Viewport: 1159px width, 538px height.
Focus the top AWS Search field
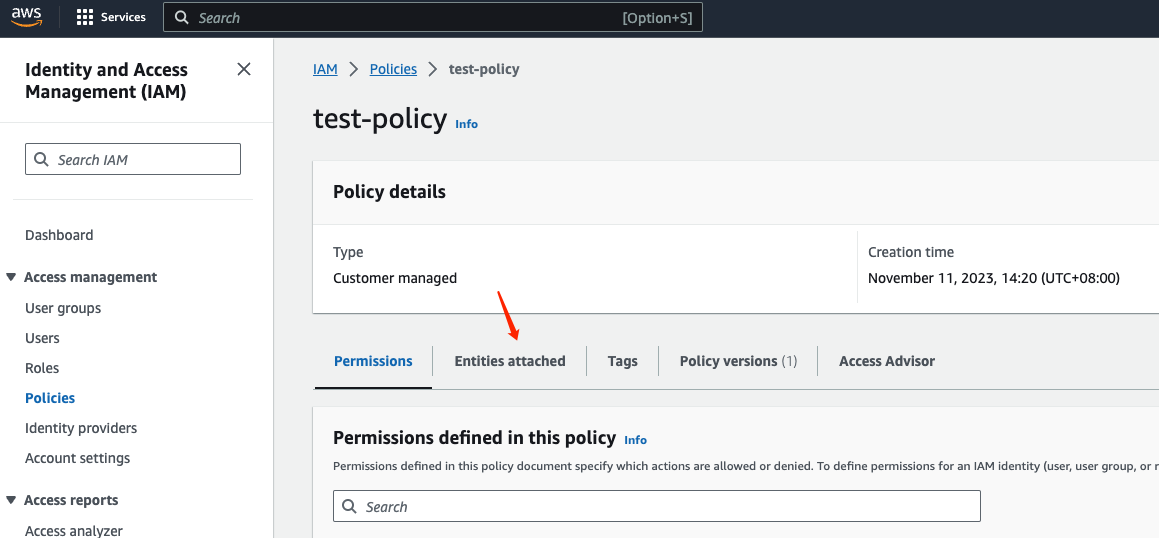coord(432,18)
